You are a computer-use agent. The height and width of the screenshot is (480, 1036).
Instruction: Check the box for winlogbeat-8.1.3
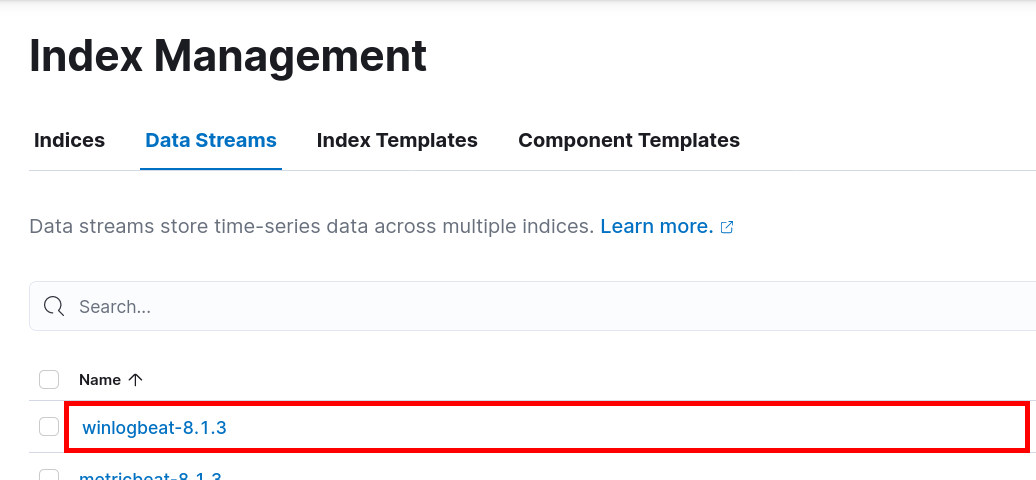point(49,427)
